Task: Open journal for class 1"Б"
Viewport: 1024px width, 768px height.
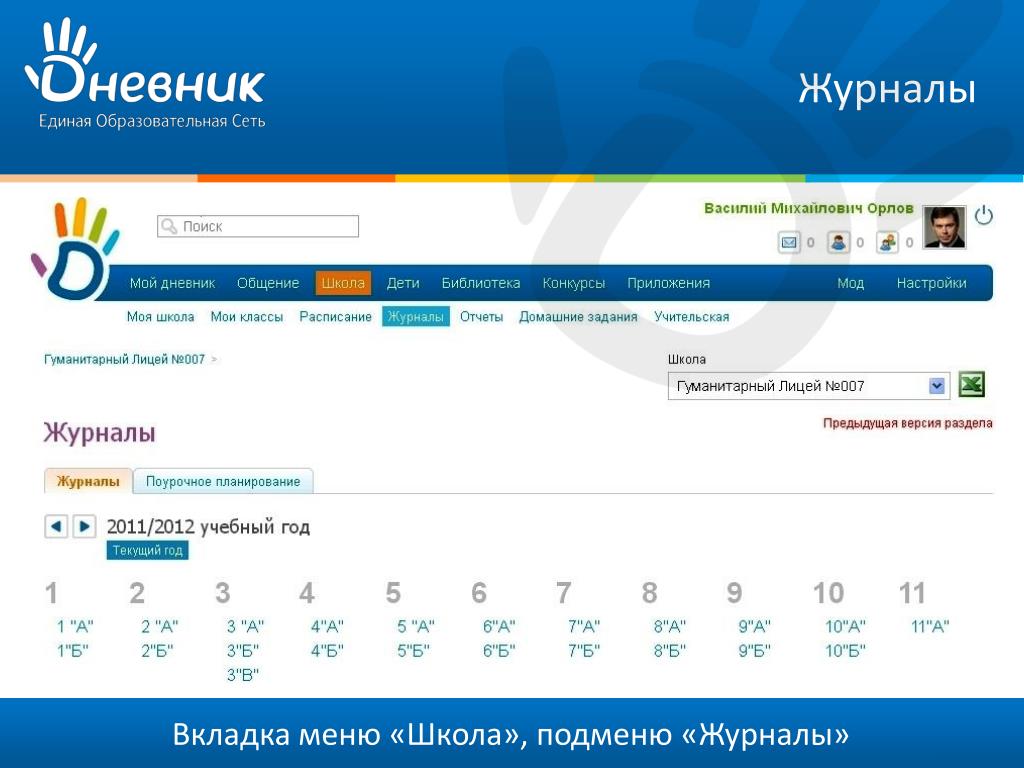Action: coord(72,650)
